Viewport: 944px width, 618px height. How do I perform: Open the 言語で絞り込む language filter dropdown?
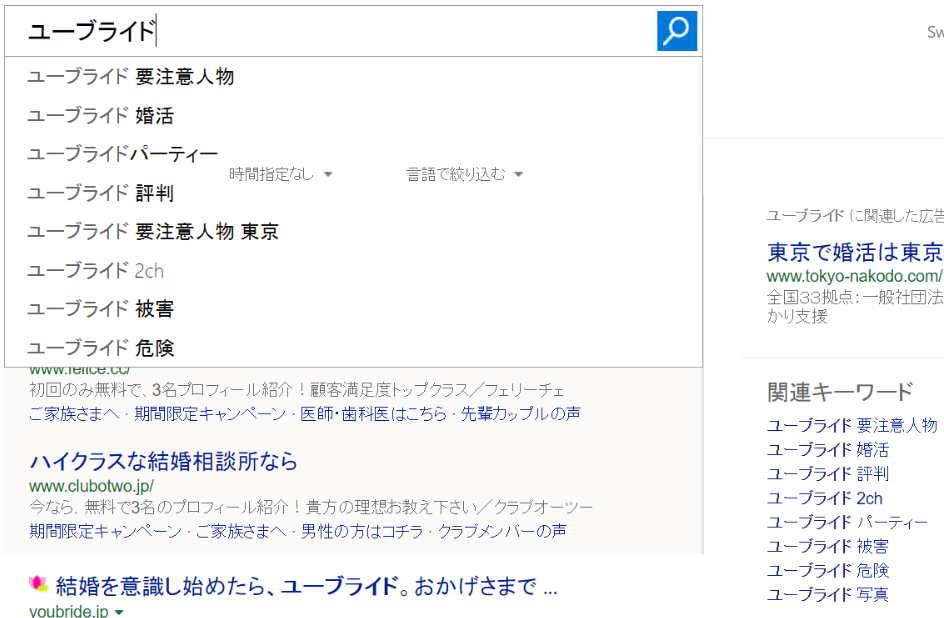(x=464, y=174)
